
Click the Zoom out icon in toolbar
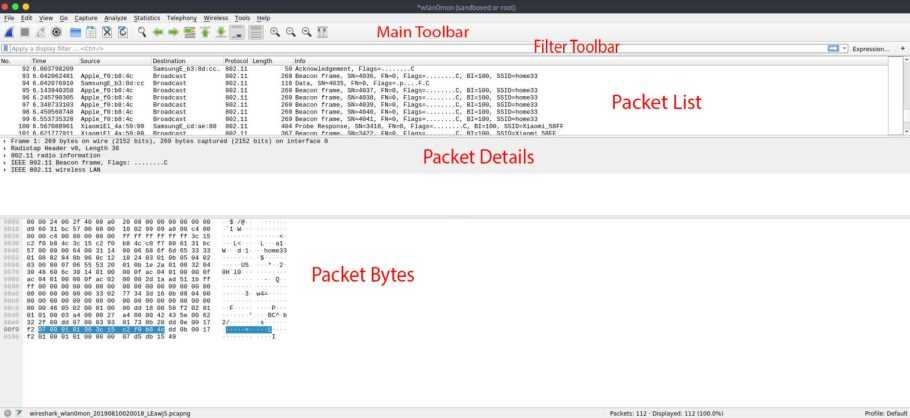[x=290, y=32]
